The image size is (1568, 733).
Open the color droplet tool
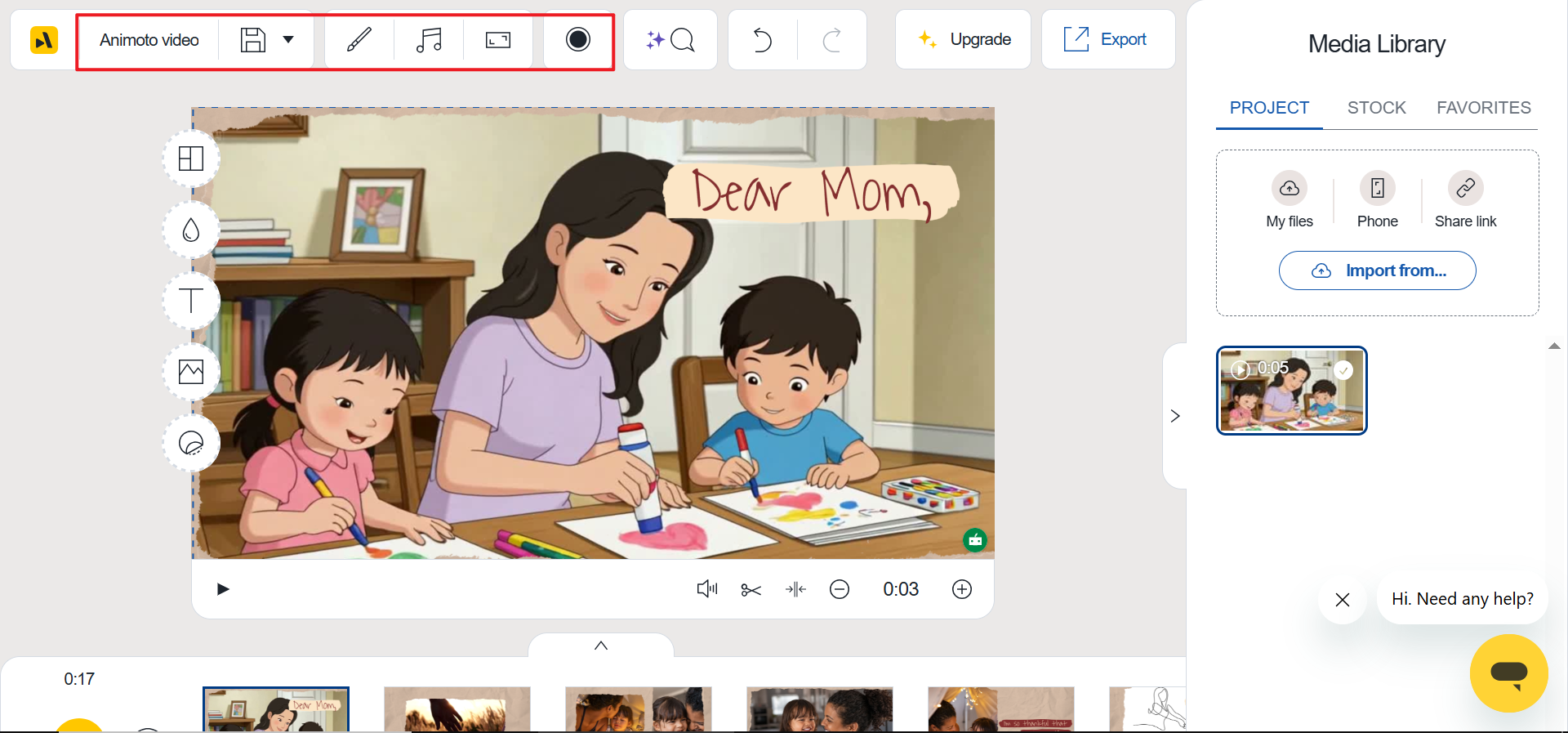coord(191,230)
